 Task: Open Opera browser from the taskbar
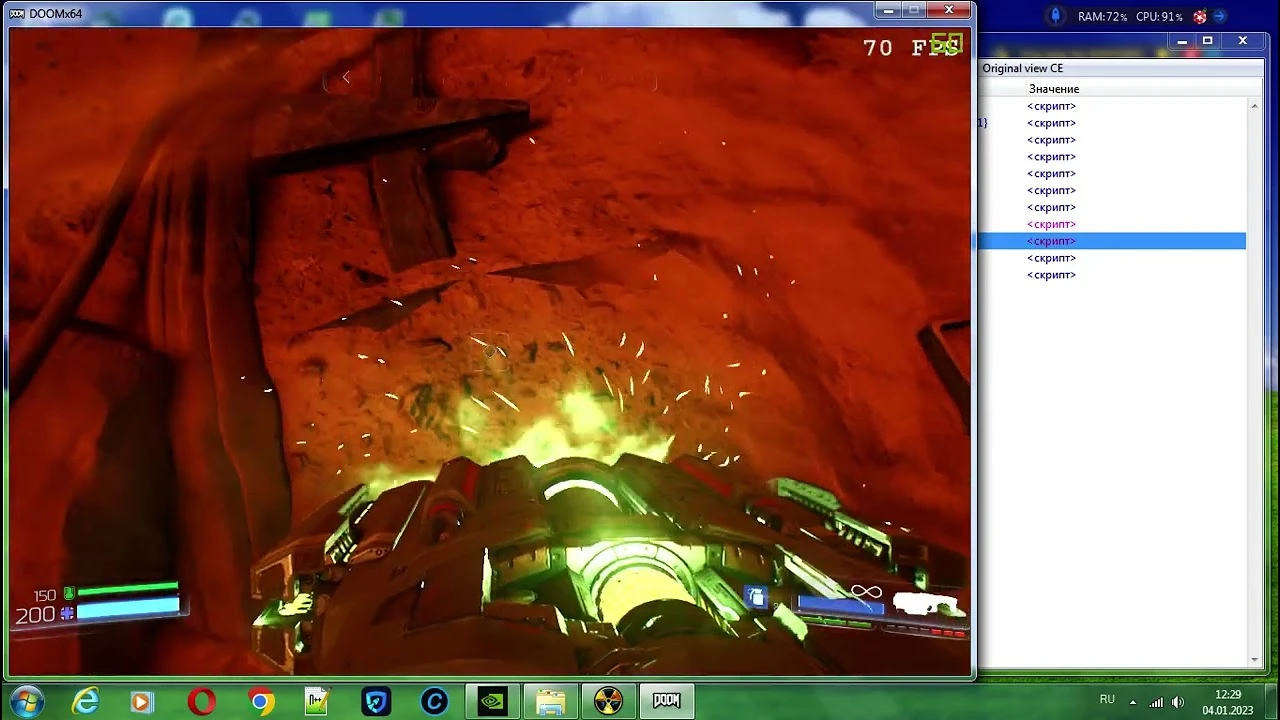[x=200, y=700]
